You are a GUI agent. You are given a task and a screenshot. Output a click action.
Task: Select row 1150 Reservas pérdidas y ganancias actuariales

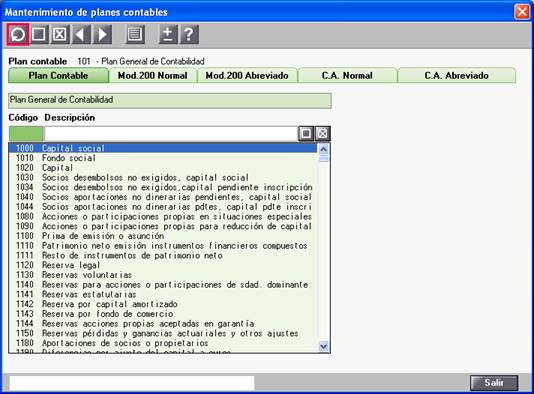pyautogui.click(x=163, y=333)
